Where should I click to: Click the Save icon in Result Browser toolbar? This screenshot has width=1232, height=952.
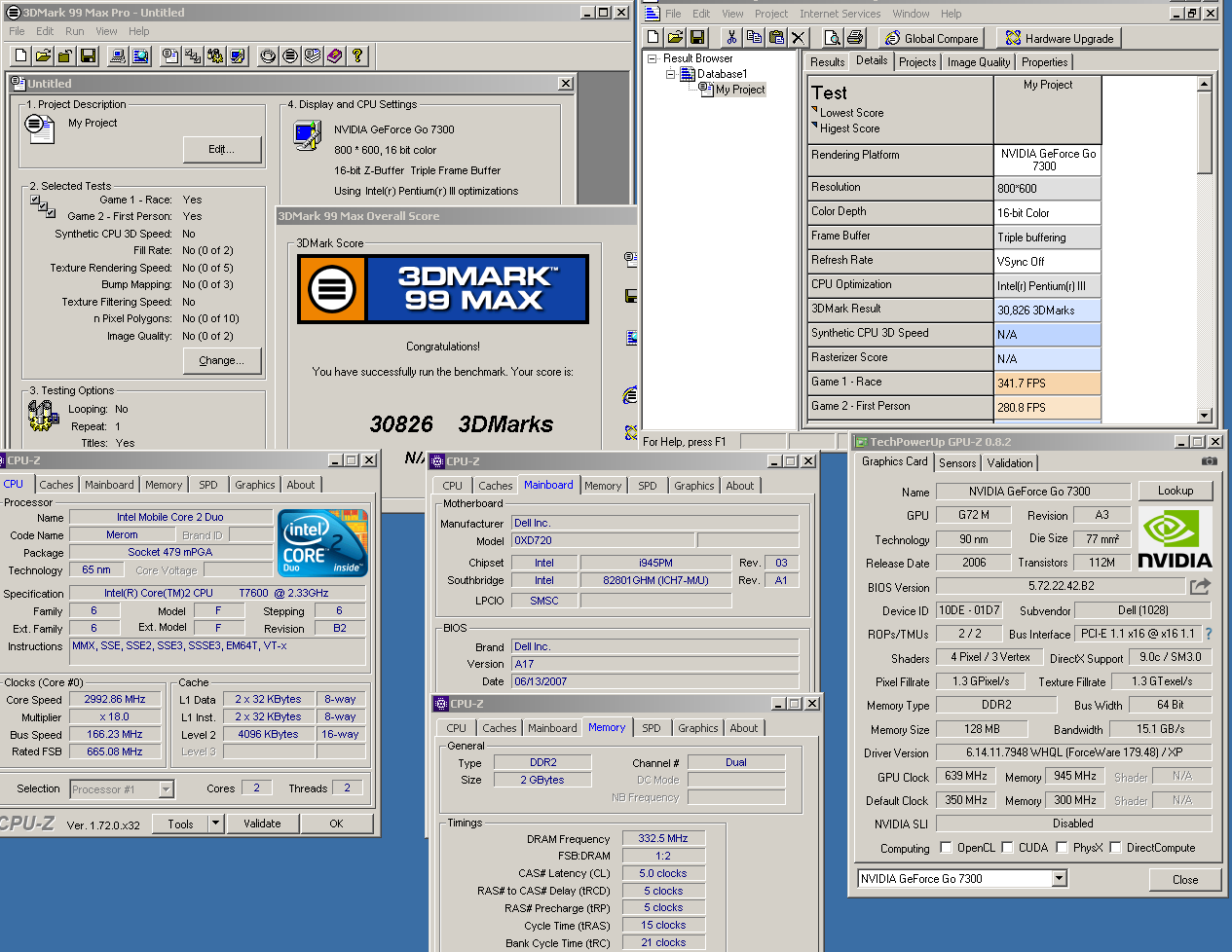coord(697,37)
